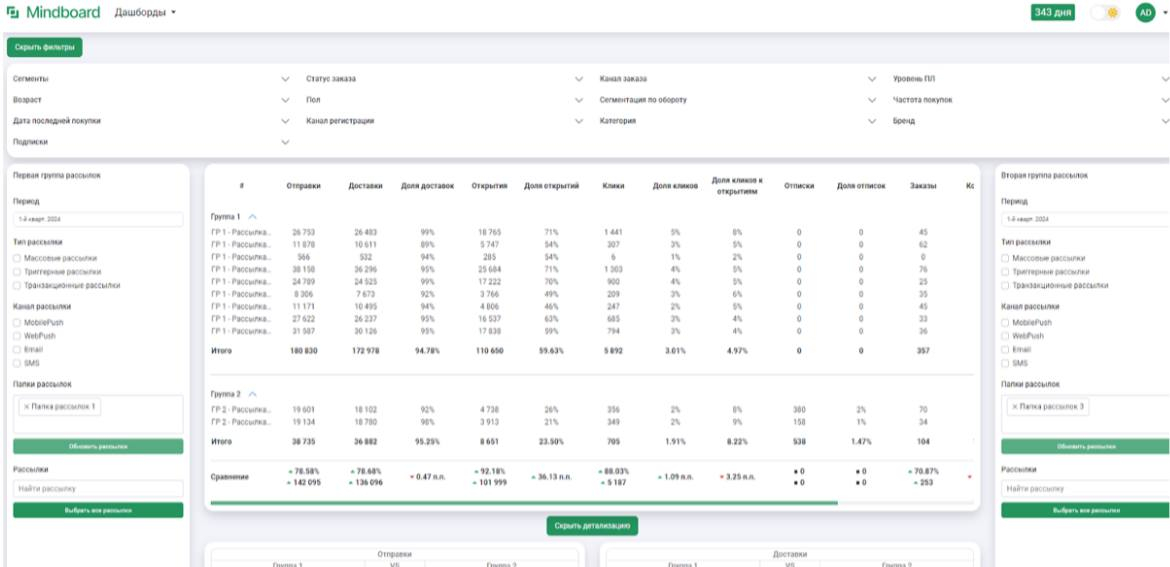This screenshot has height=567, width=1170.
Task: Remove the Папка рассылок 1 tag
Action: point(25,407)
